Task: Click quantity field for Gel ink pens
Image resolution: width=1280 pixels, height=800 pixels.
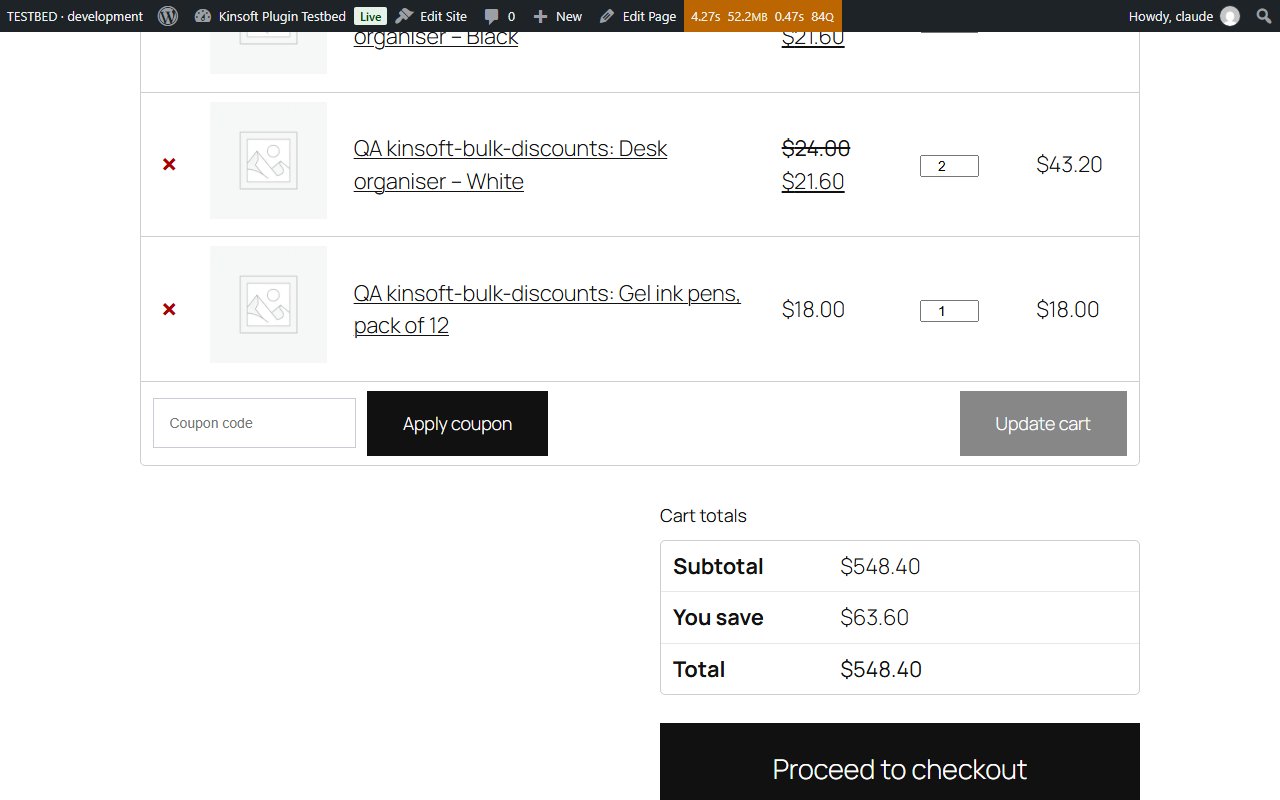Action: 949,311
